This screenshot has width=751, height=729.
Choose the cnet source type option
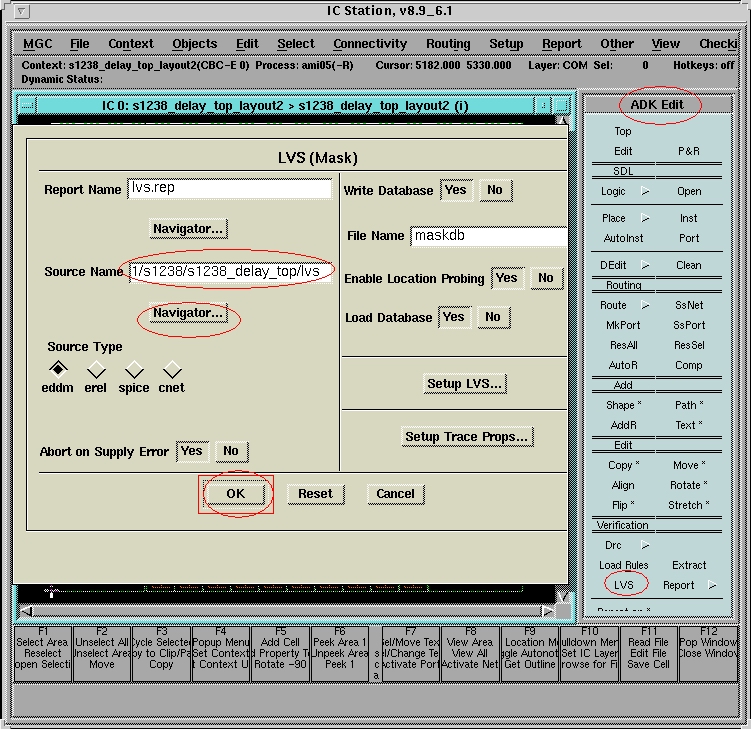click(172, 371)
